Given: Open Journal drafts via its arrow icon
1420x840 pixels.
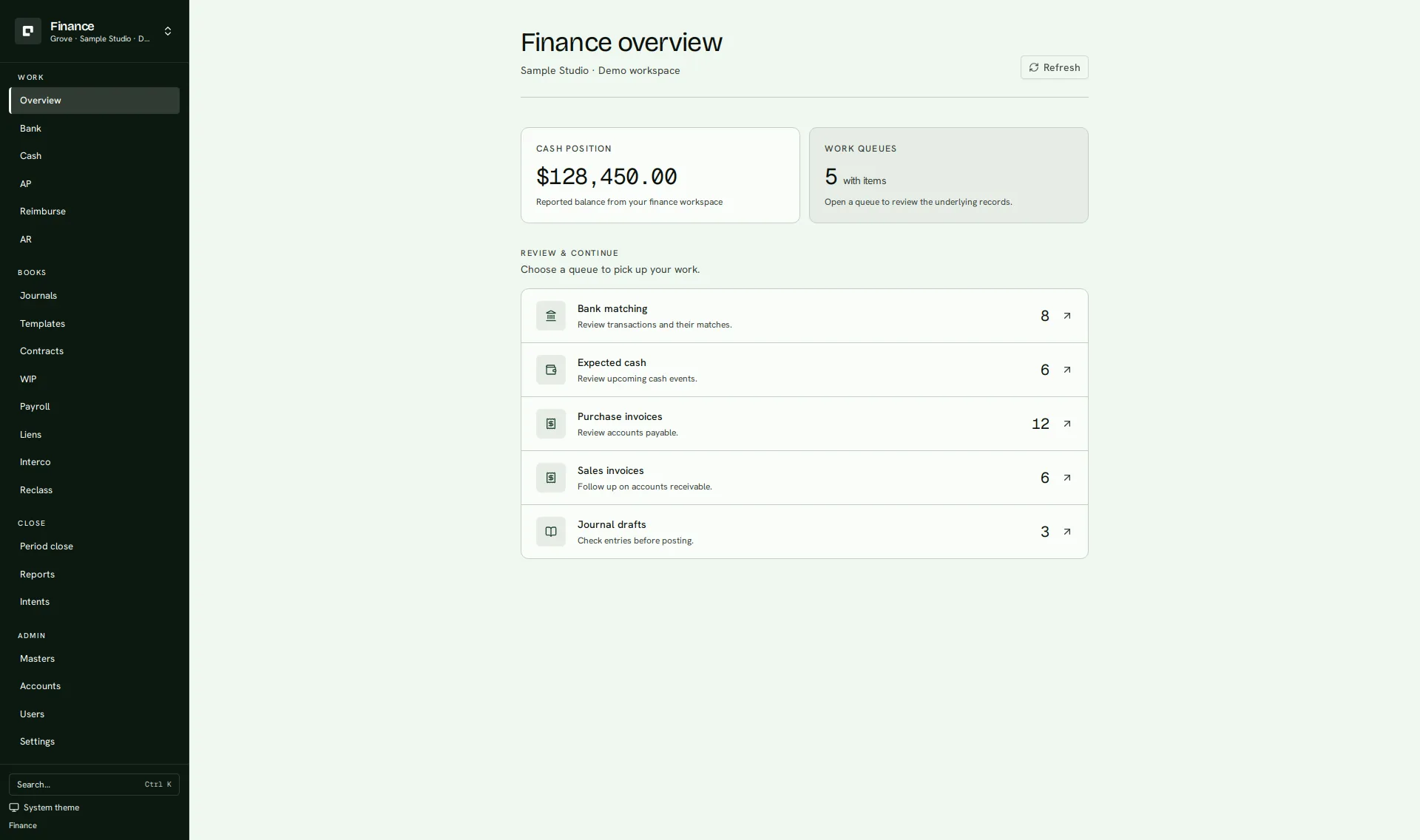Looking at the screenshot, I should pyautogui.click(x=1067, y=532).
